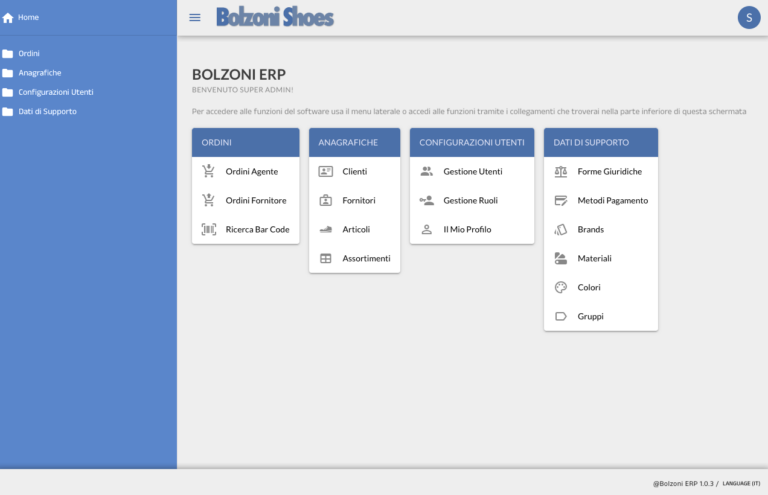Click the key-person icon for Gestione Ruoli

[427, 200]
